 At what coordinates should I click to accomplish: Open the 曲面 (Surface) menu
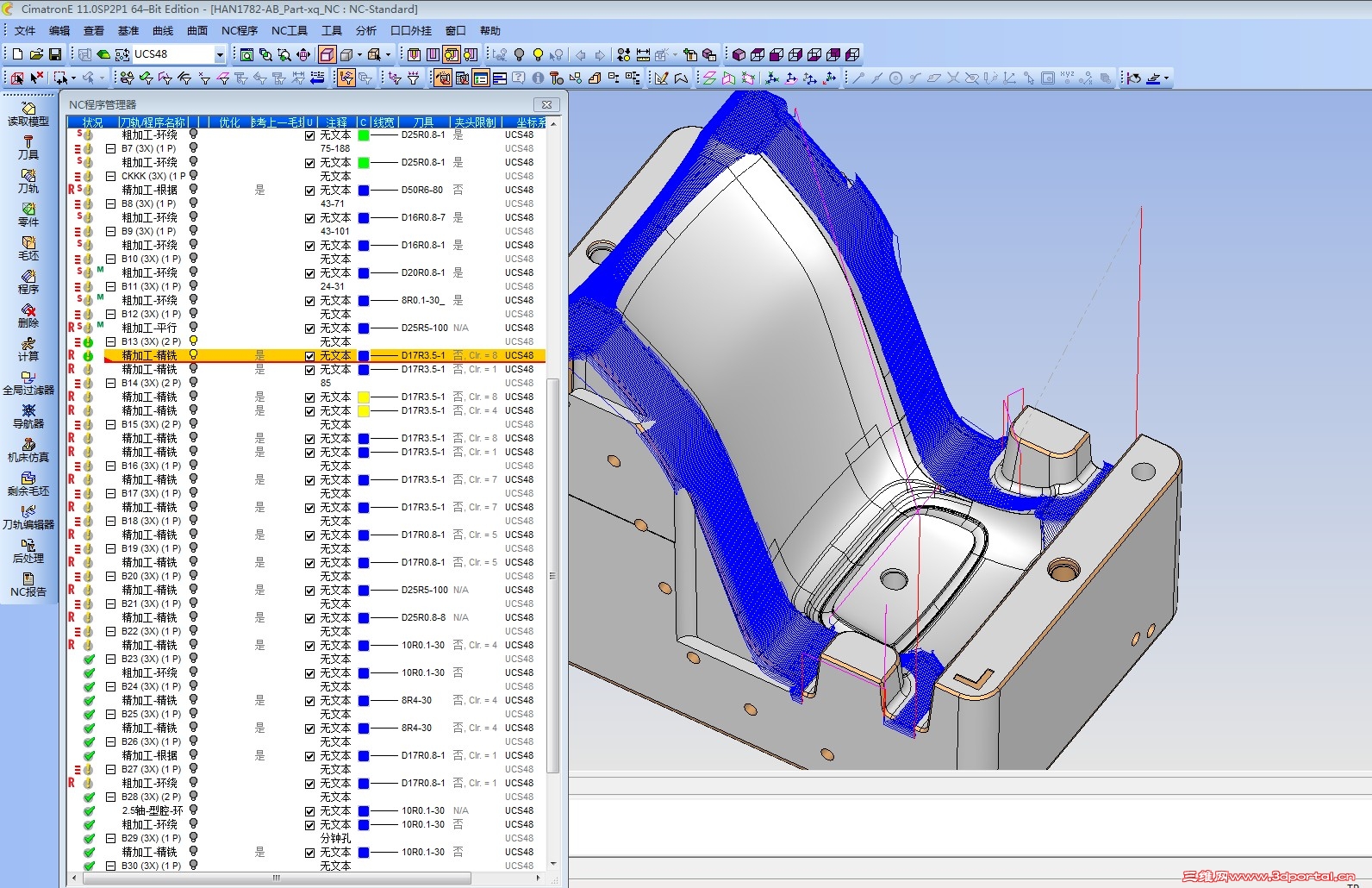tap(197, 30)
